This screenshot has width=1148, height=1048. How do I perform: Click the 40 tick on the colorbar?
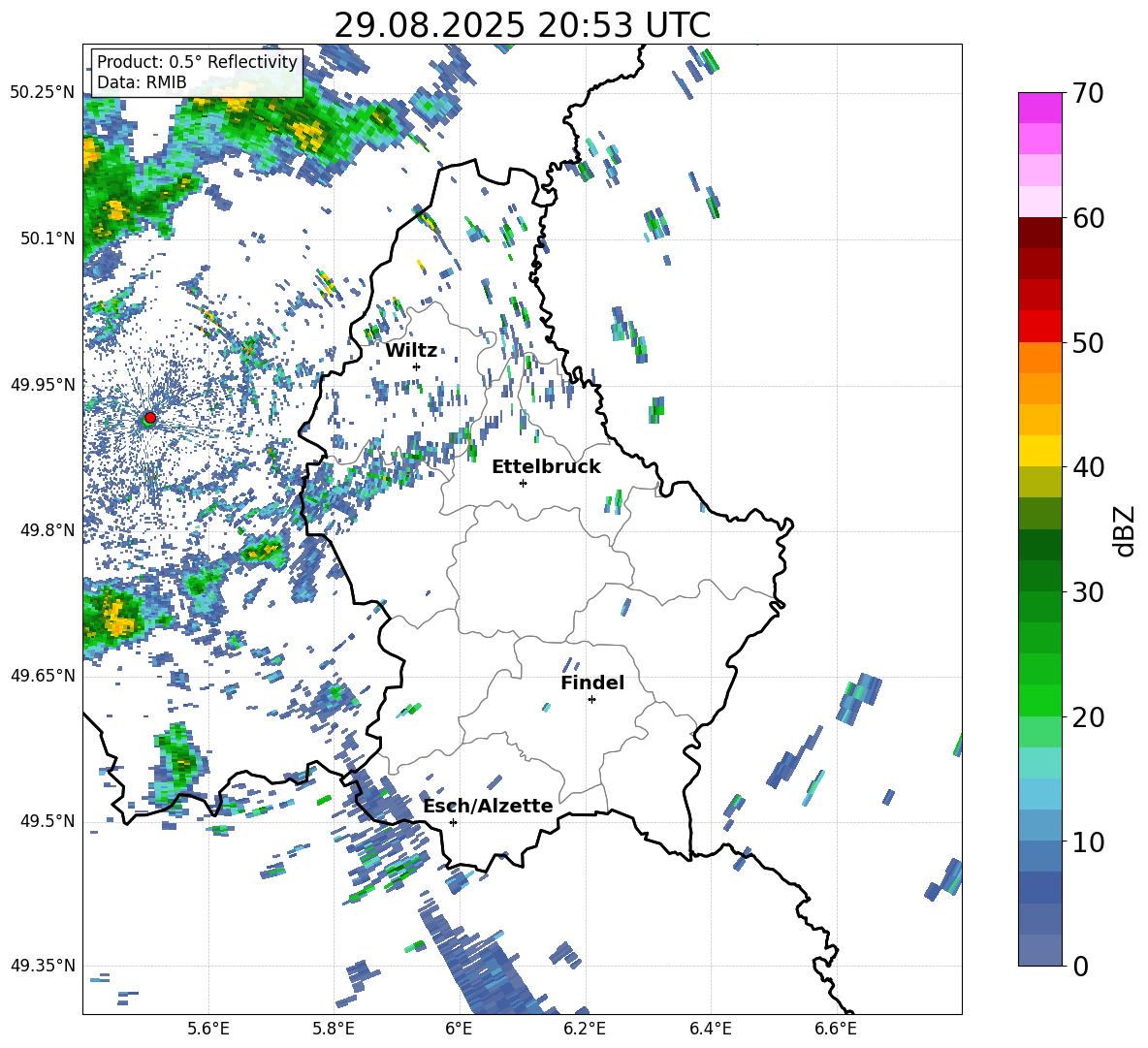pyautogui.click(x=1088, y=467)
